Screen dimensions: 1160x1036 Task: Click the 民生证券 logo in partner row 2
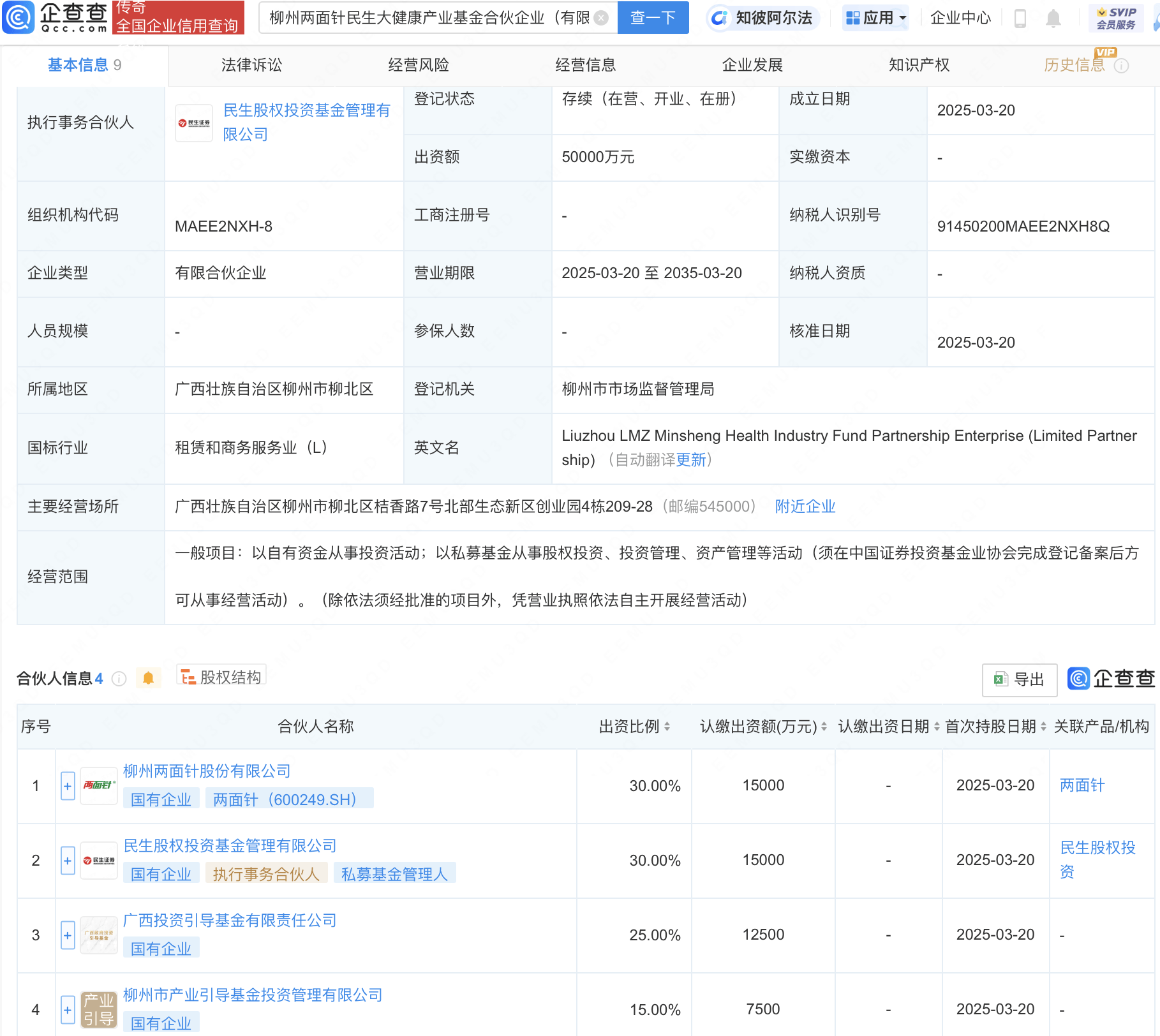[x=99, y=860]
